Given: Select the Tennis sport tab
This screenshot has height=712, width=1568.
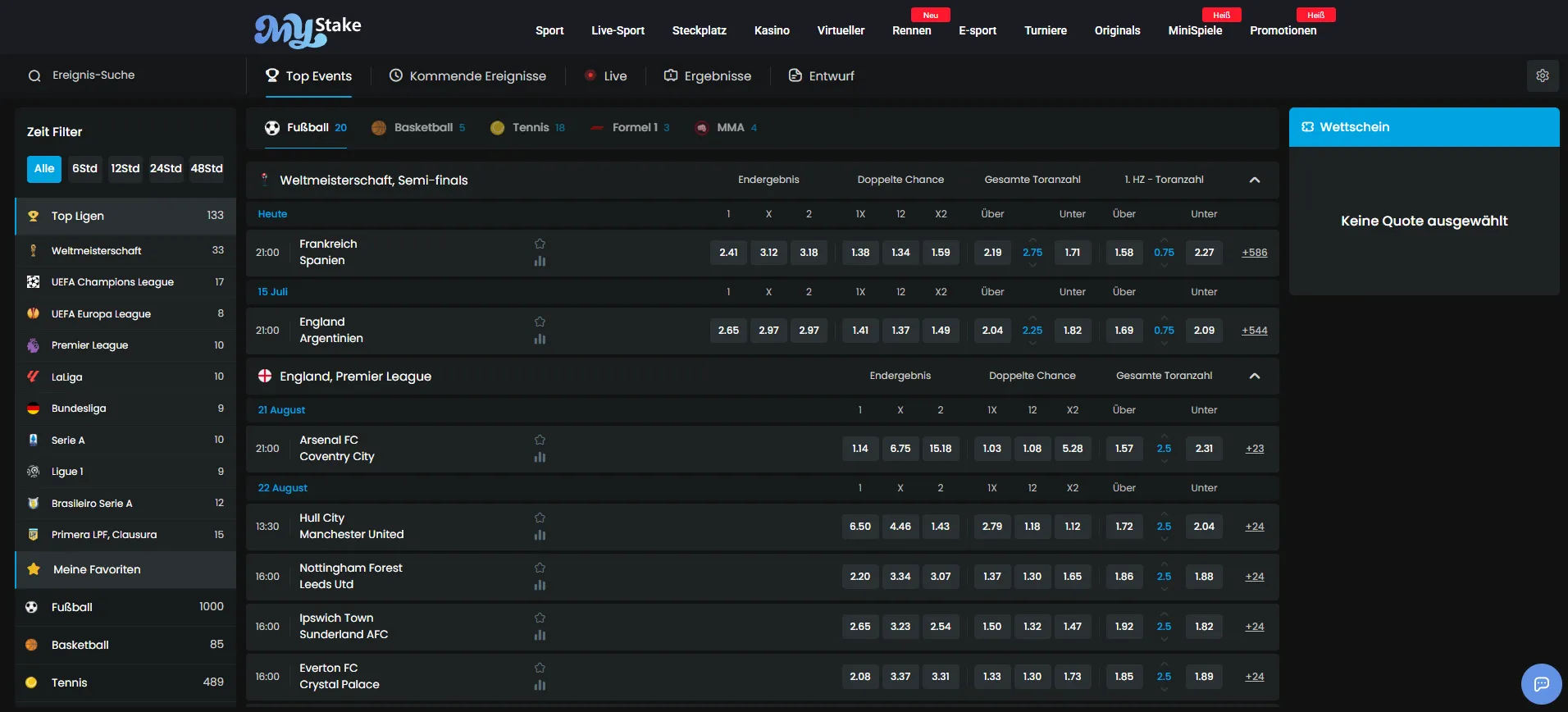Looking at the screenshot, I should coord(527,127).
